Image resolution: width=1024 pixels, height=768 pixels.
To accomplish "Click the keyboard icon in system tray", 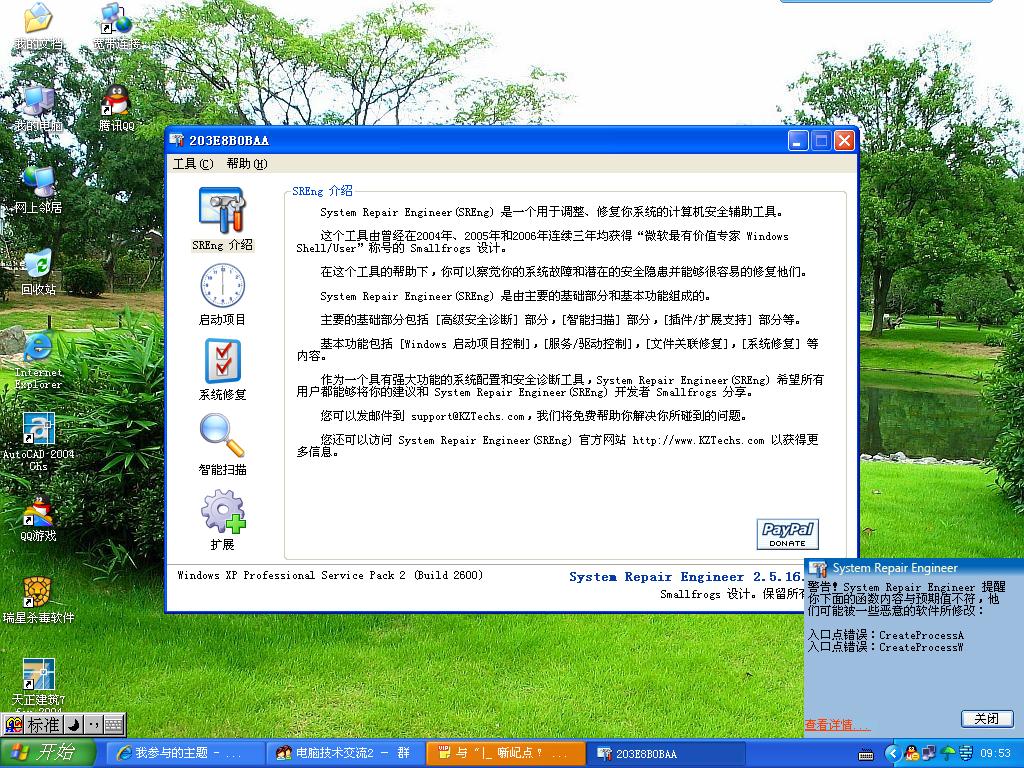I will (x=866, y=756).
